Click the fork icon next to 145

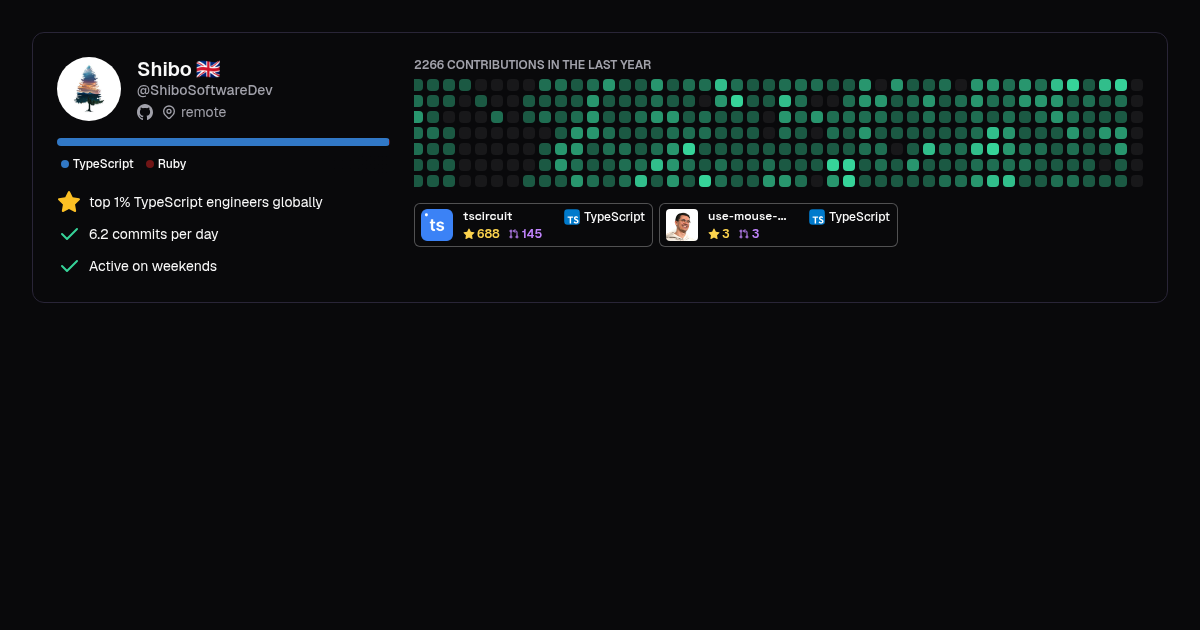(x=514, y=234)
